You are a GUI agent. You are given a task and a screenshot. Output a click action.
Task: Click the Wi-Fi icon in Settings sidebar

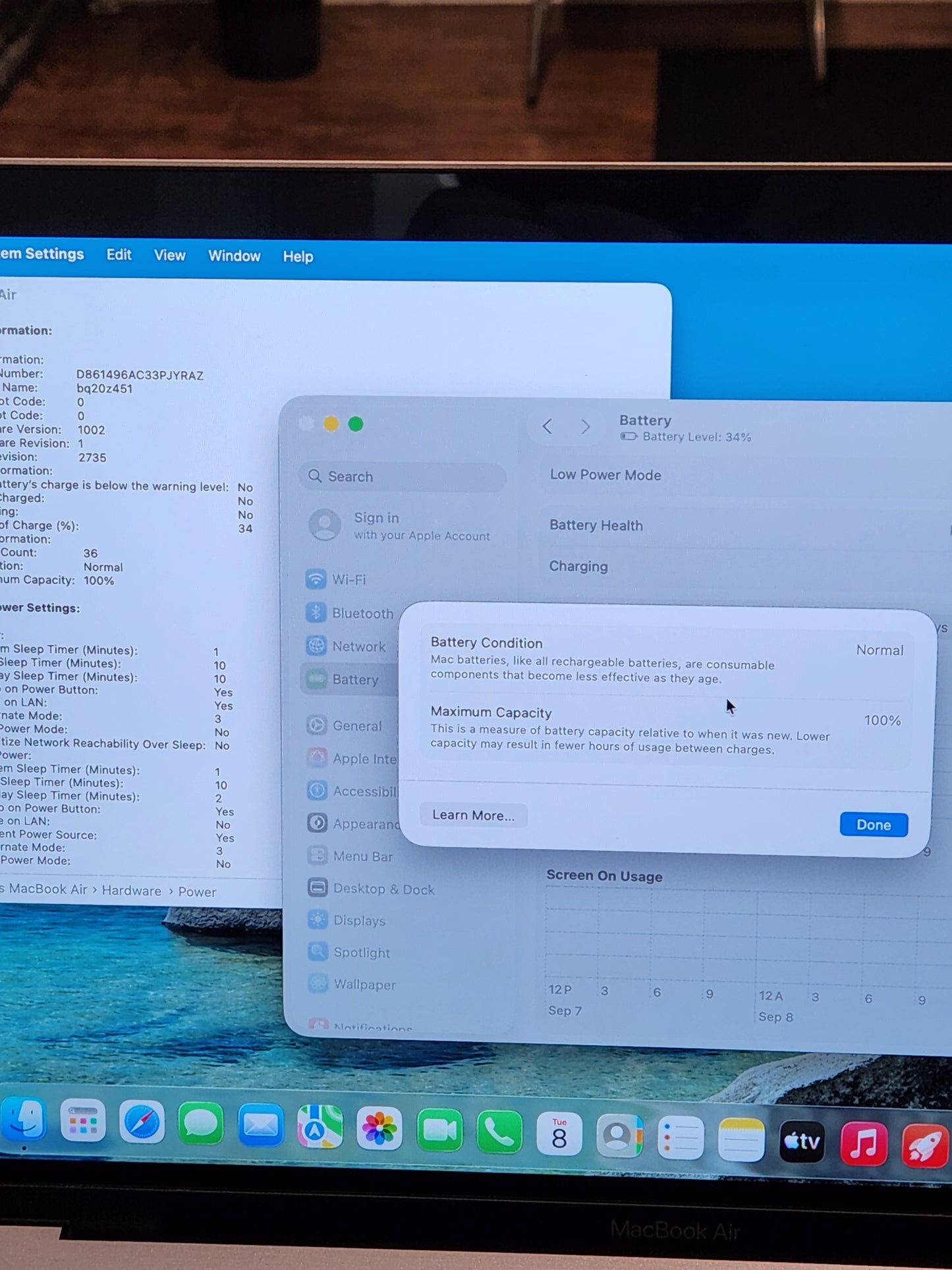[316, 579]
